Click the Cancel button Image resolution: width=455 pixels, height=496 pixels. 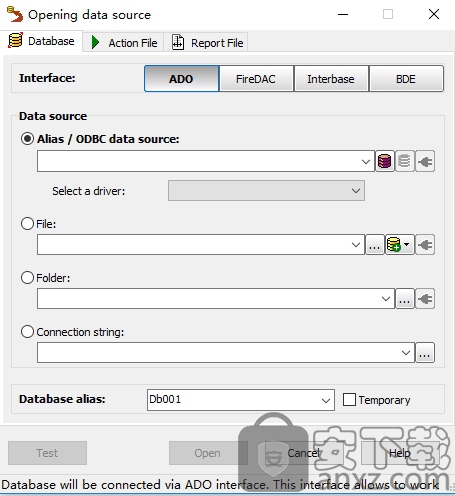click(x=303, y=453)
